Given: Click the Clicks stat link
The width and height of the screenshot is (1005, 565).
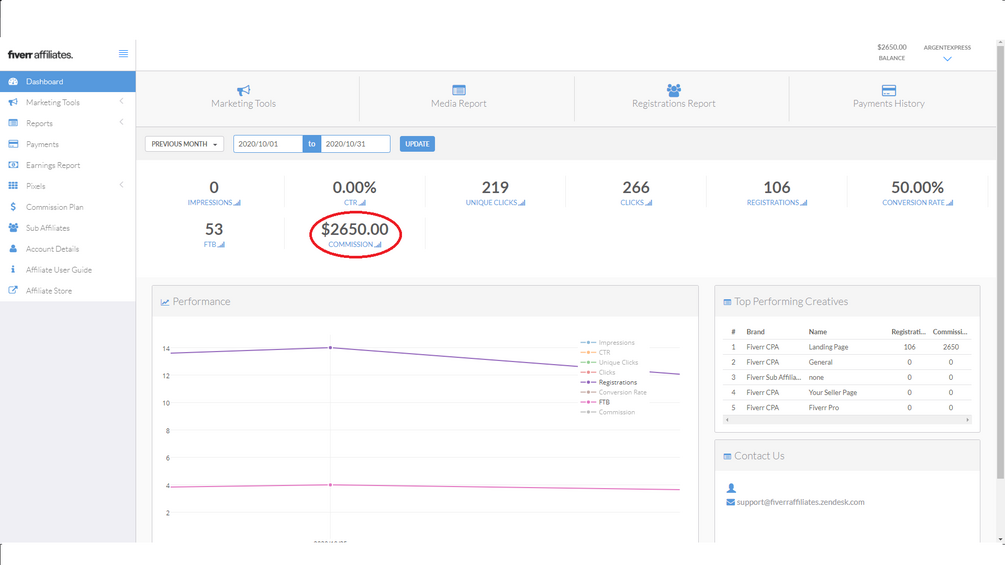Looking at the screenshot, I should (x=636, y=202).
